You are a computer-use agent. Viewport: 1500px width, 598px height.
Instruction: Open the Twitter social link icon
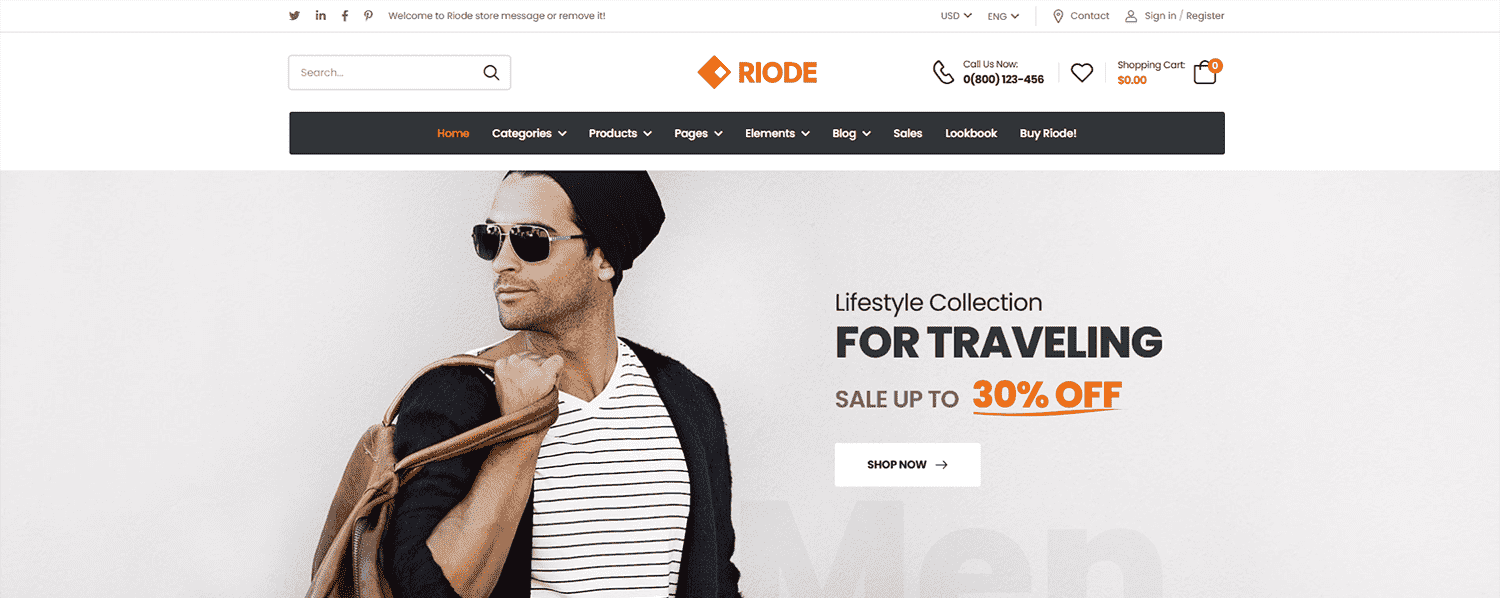point(294,16)
